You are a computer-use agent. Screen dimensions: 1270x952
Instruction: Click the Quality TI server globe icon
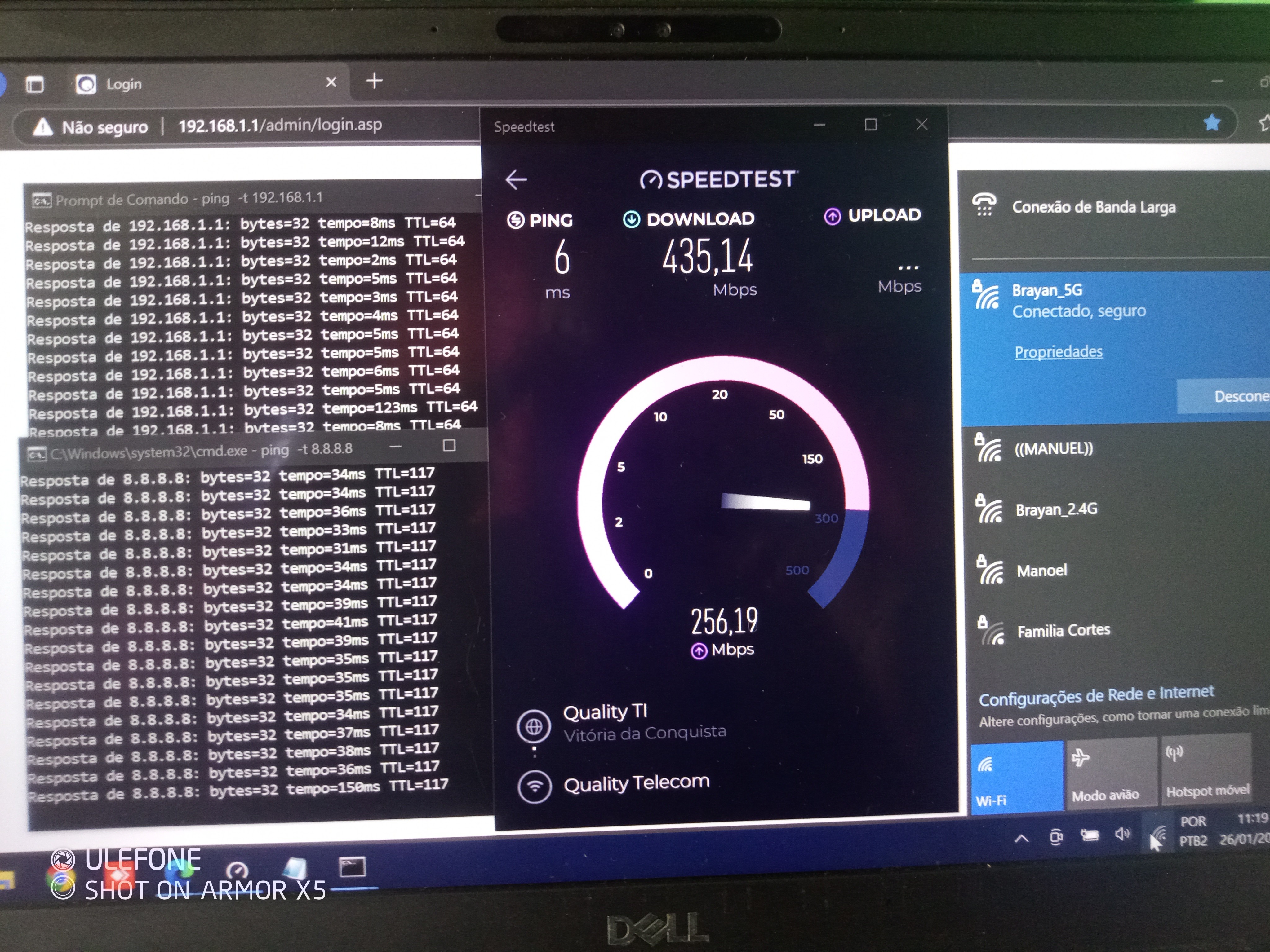[x=534, y=727]
